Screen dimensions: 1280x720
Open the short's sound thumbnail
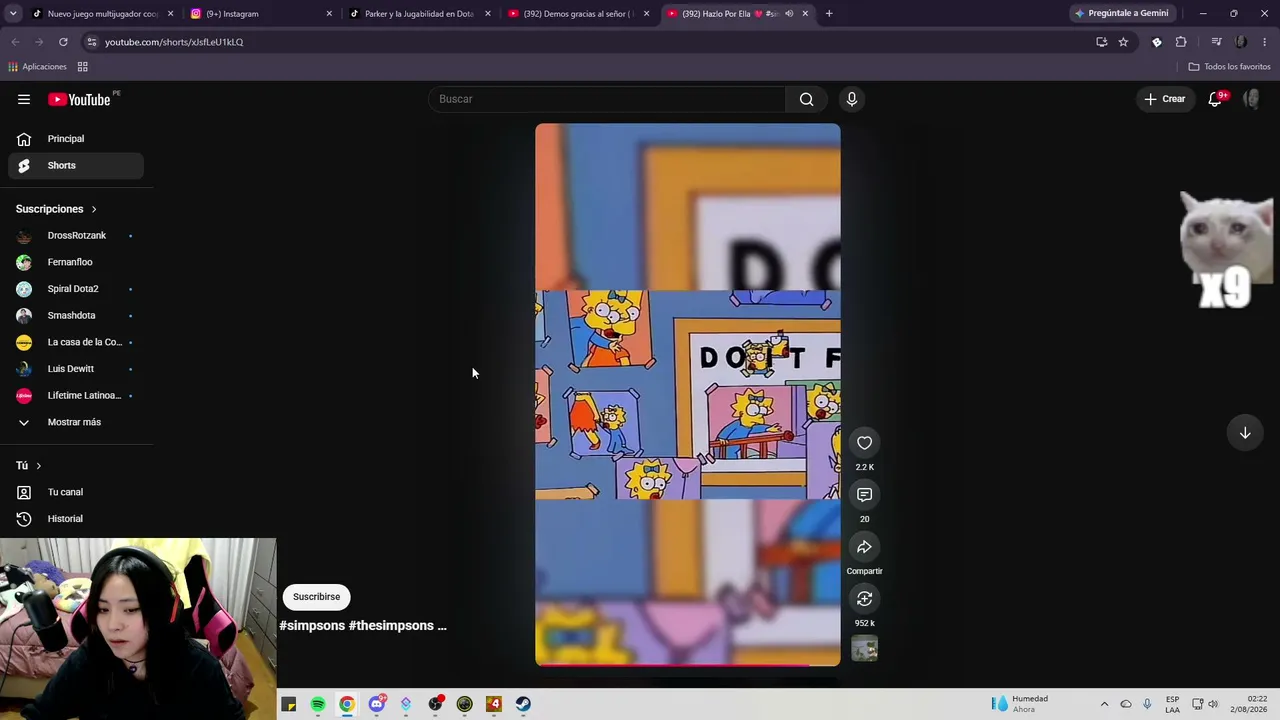[x=864, y=649]
